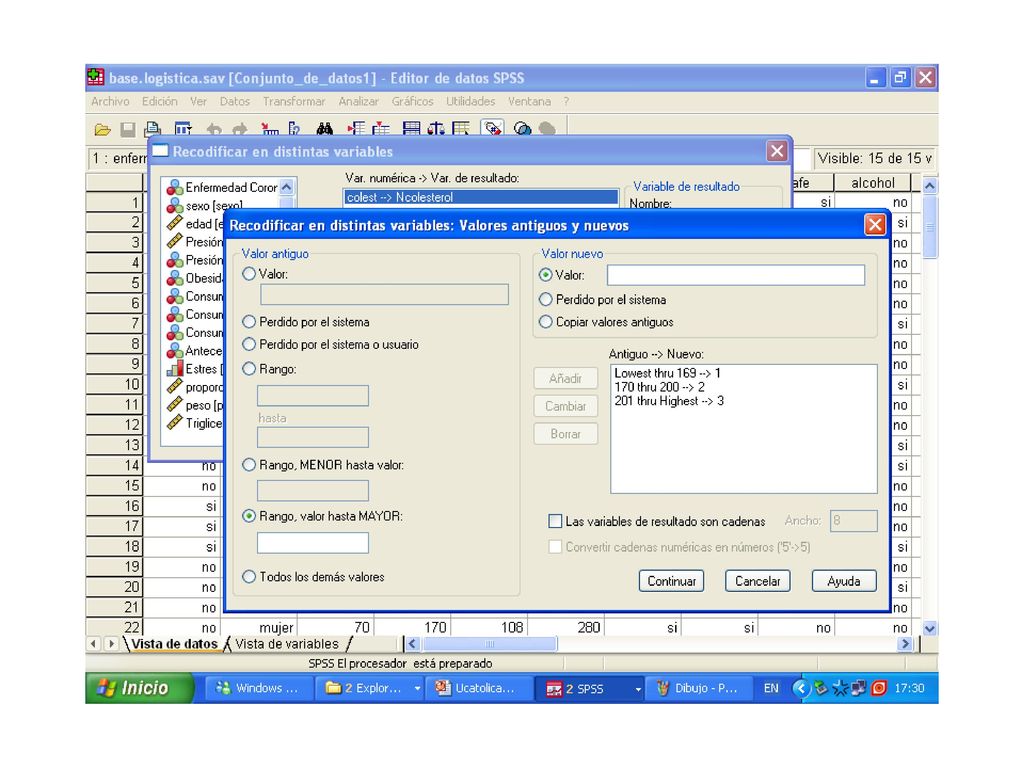Screen dimensions: 1024x768
Task: Click the nominal icon beside Antece variable
Action: point(174,351)
